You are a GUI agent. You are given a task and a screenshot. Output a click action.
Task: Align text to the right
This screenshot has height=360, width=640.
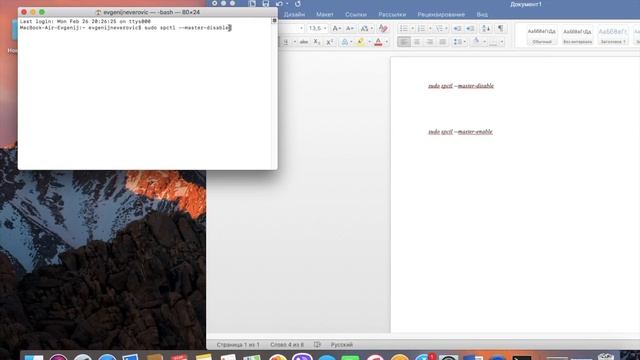(430, 42)
